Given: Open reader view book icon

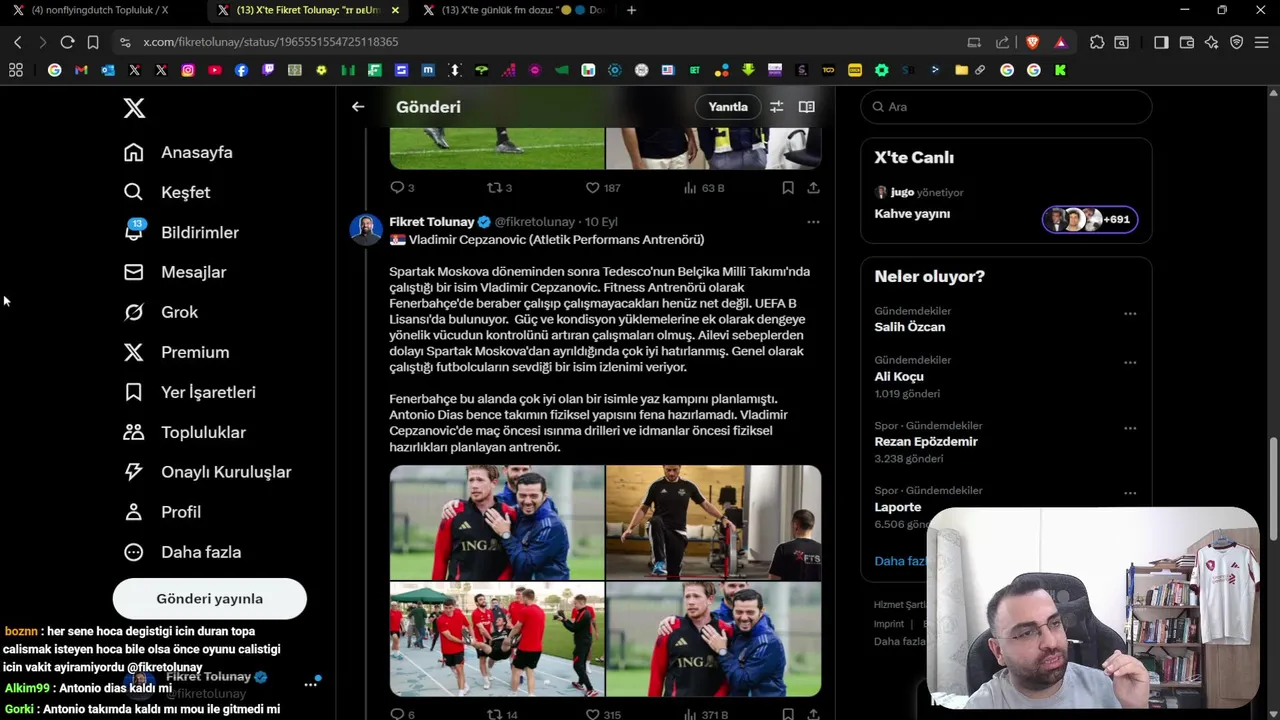Looking at the screenshot, I should [807, 107].
